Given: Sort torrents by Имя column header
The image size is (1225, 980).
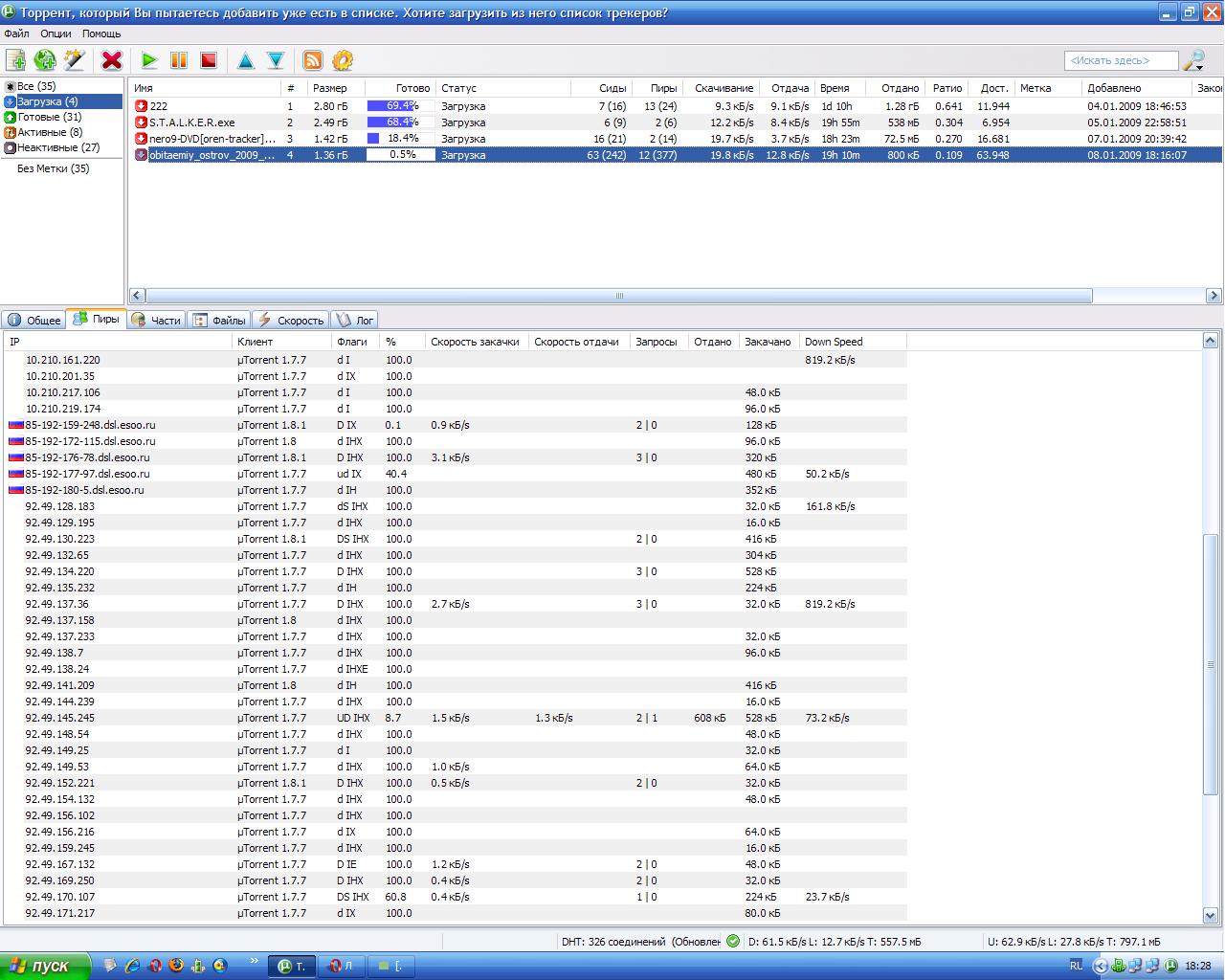Looking at the screenshot, I should pyautogui.click(x=205, y=88).
